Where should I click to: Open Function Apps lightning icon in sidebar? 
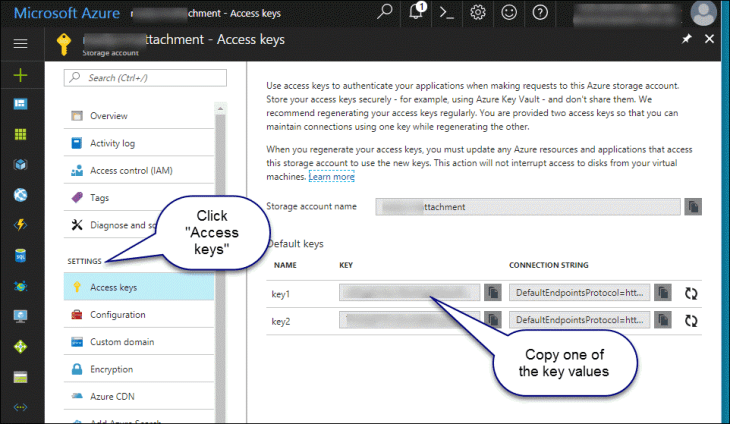click(x=20, y=225)
